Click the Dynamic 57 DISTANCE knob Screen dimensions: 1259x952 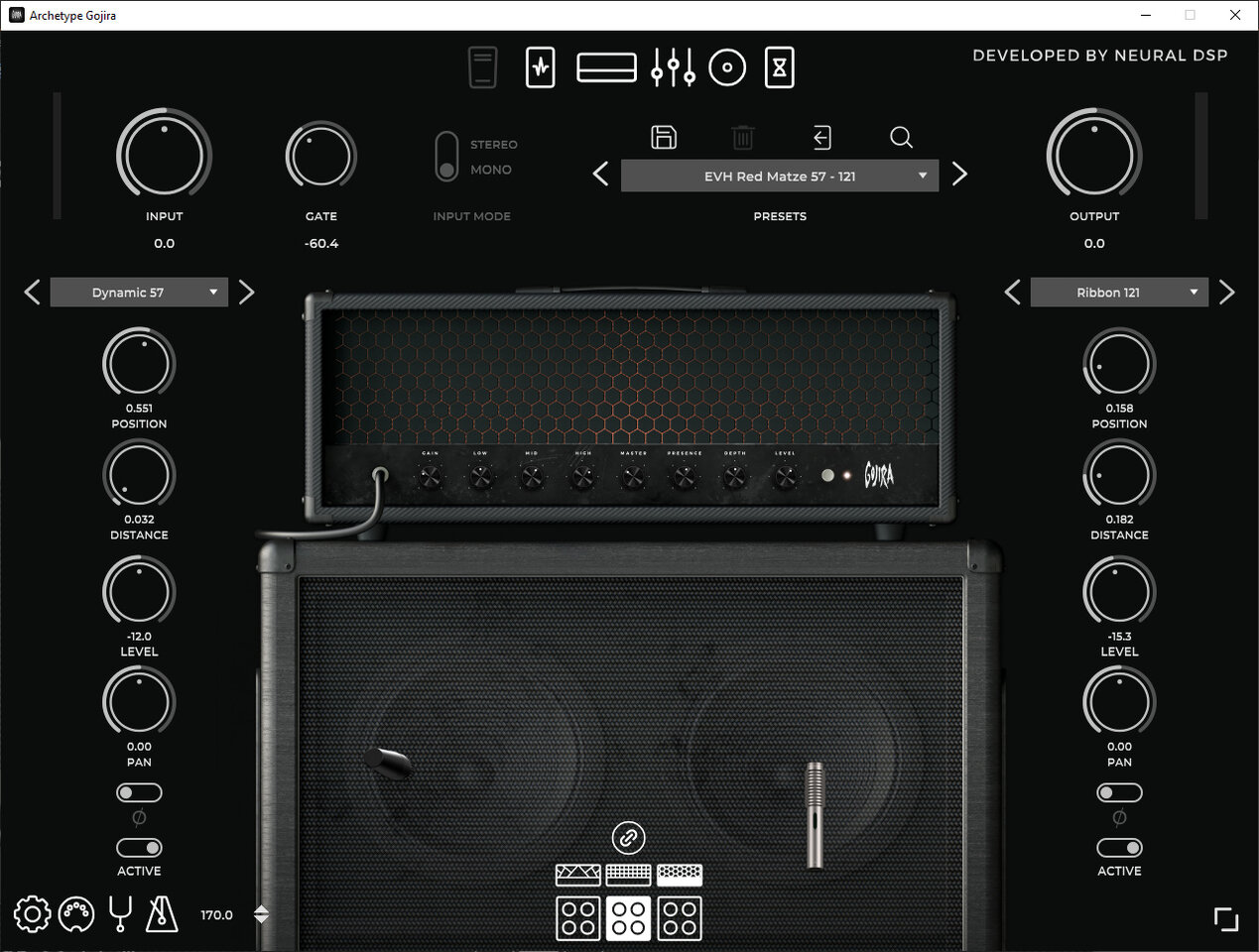[x=139, y=475]
